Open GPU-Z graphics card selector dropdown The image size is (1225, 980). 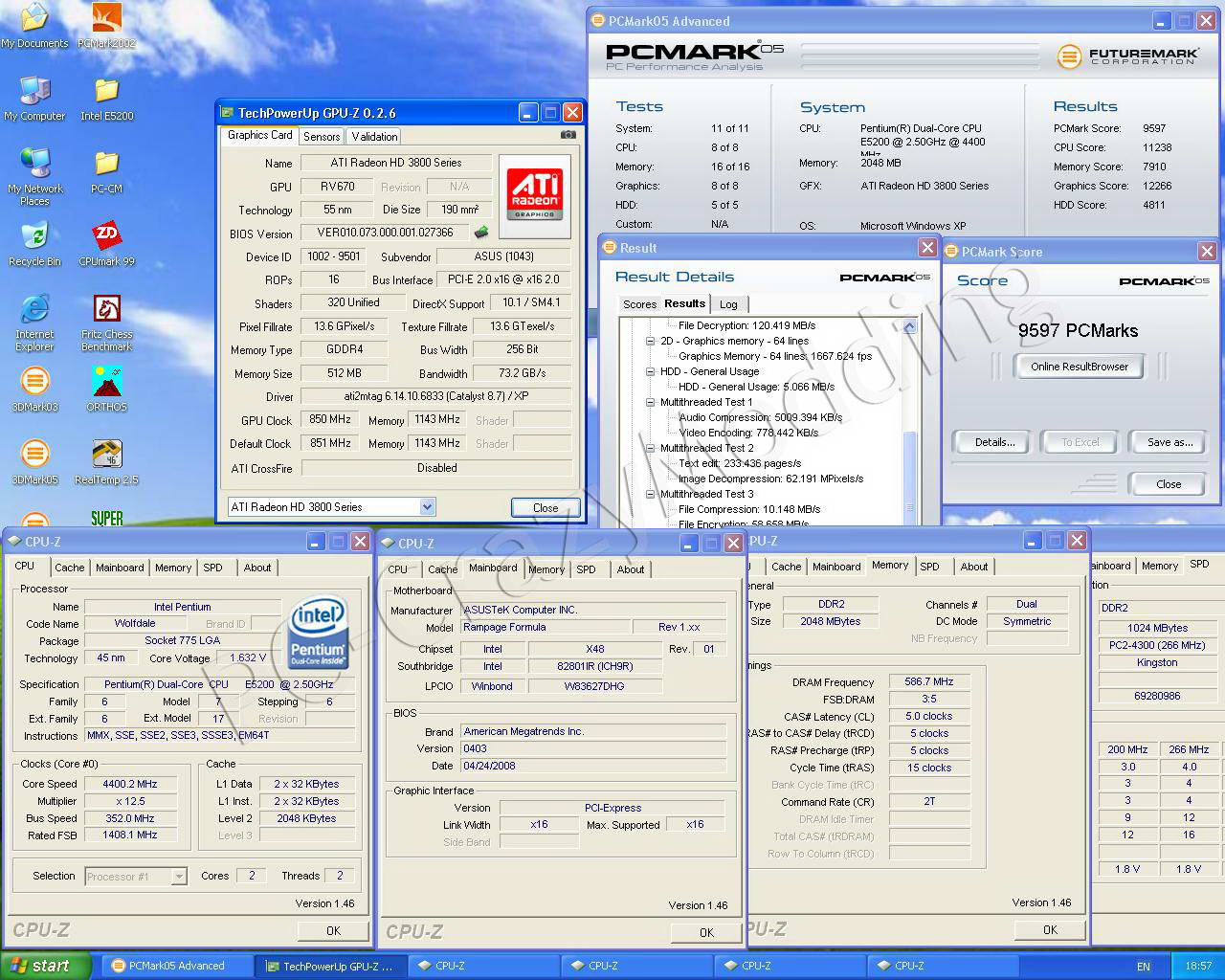pos(427,506)
